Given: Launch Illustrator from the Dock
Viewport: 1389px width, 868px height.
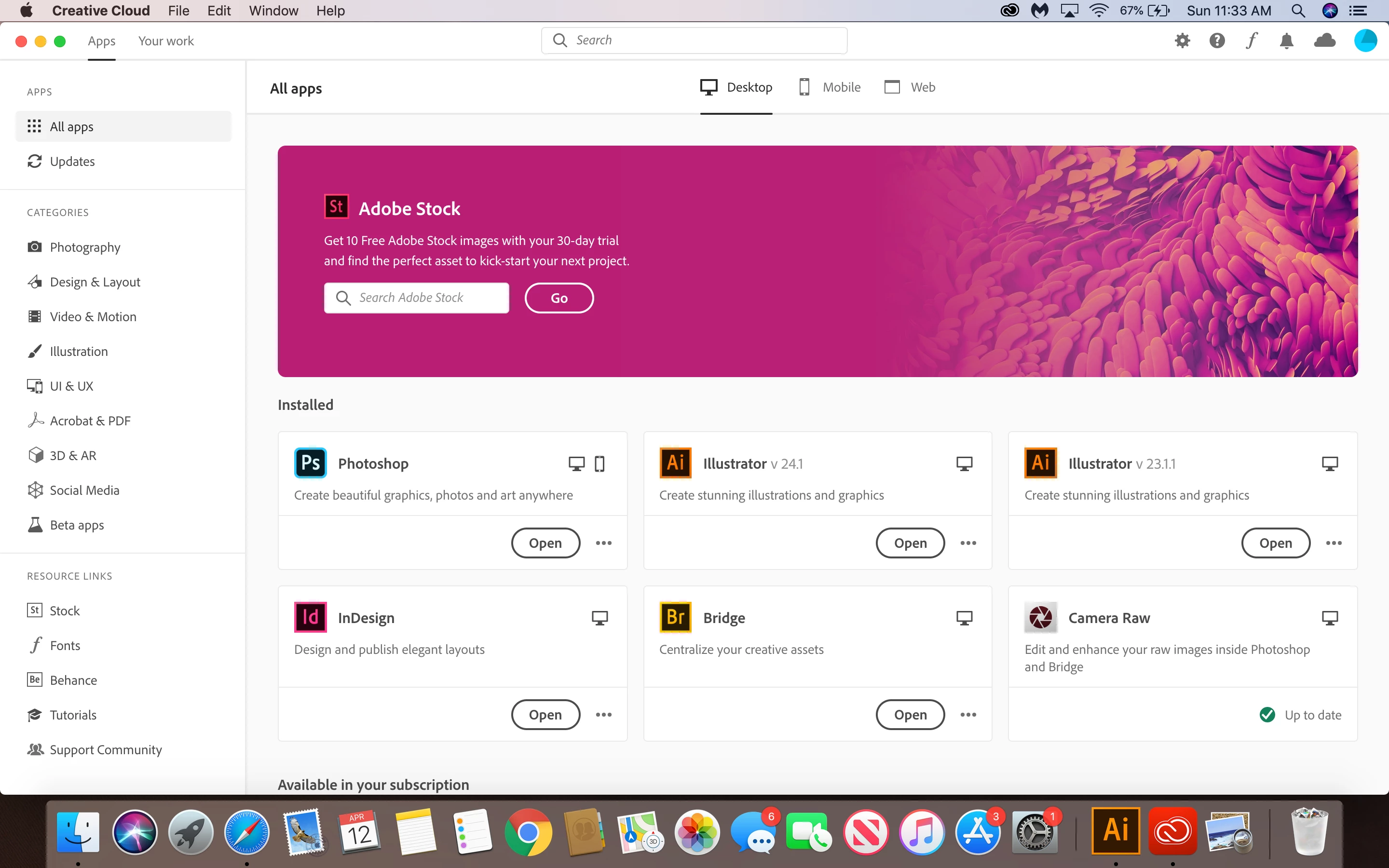Looking at the screenshot, I should [x=1115, y=831].
